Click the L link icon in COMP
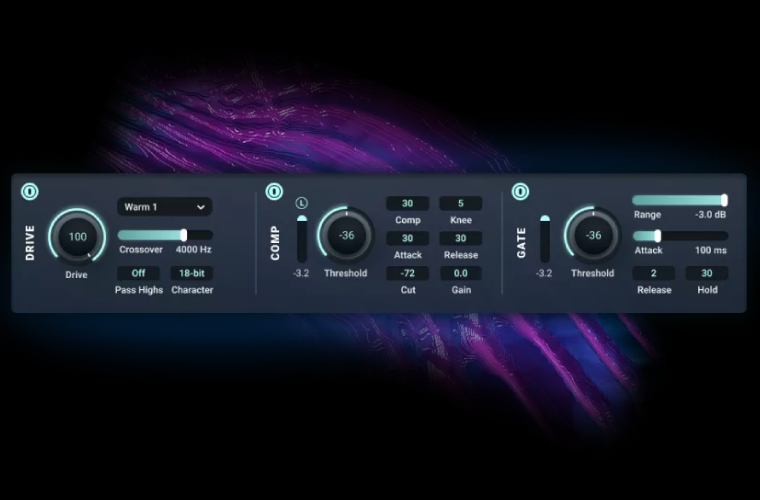The height and width of the screenshot is (500, 760). (x=302, y=203)
